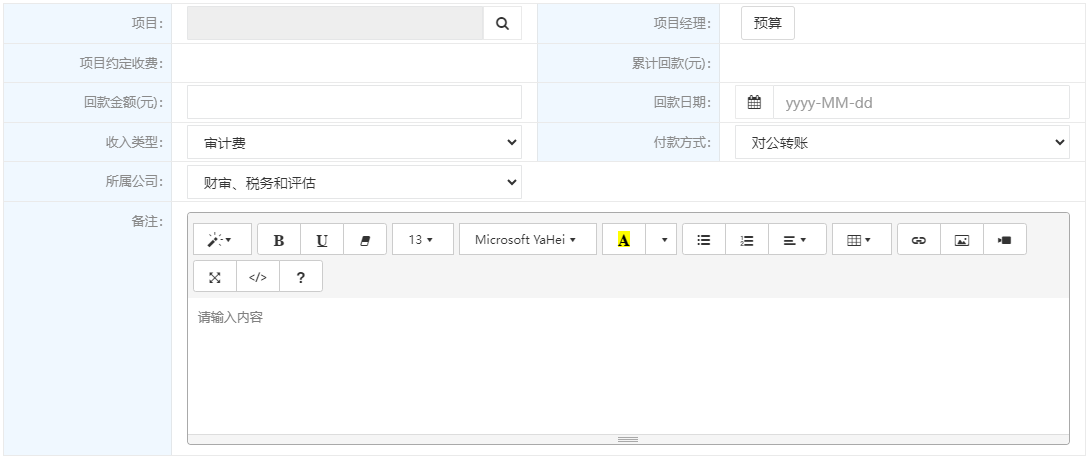Expand the 所属公司 dropdown
The image size is (1088, 459).
coord(354,182)
